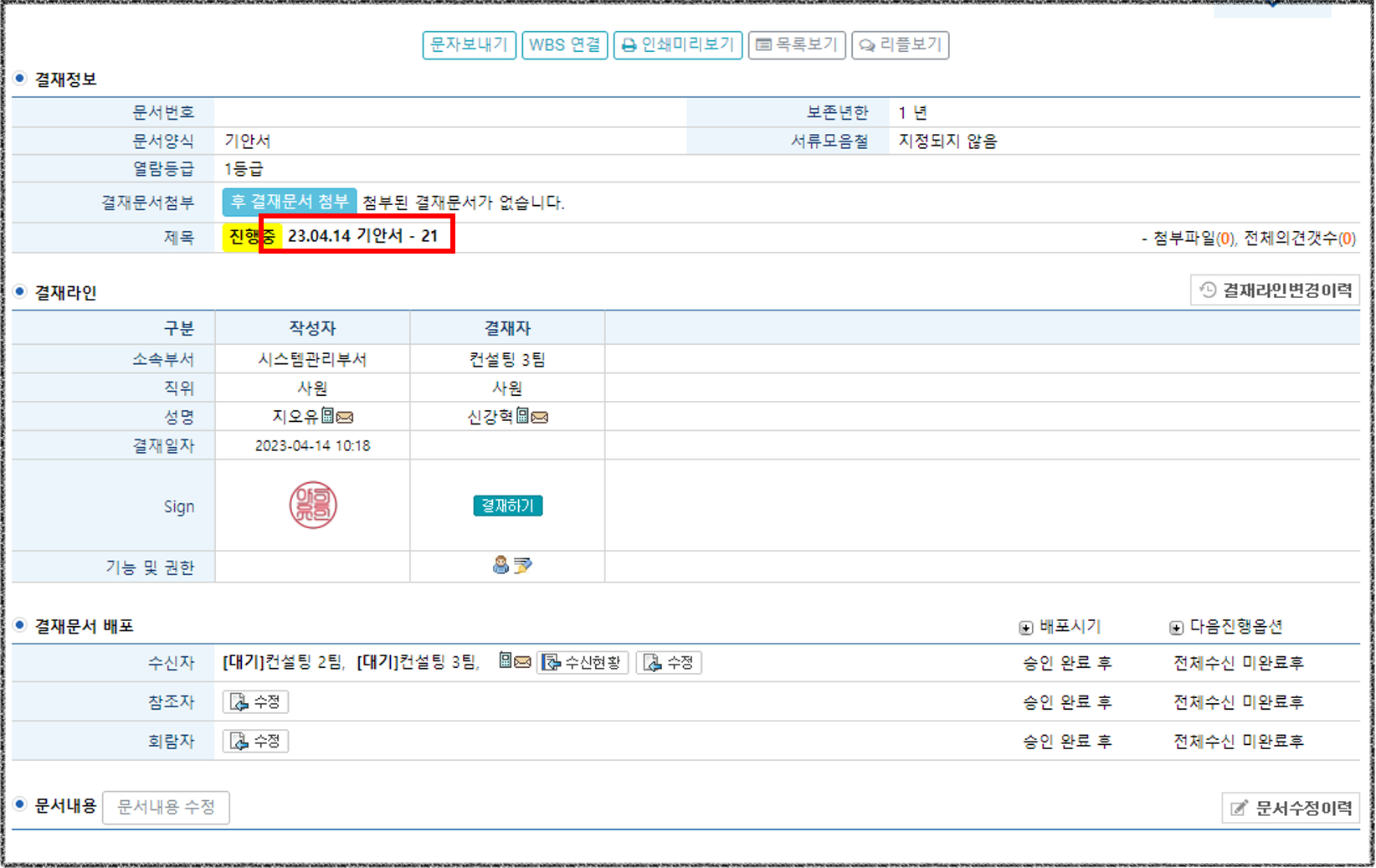Screen dimensions: 1376x868
Task: Expand the 배포시기 option
Action: 1026,628
